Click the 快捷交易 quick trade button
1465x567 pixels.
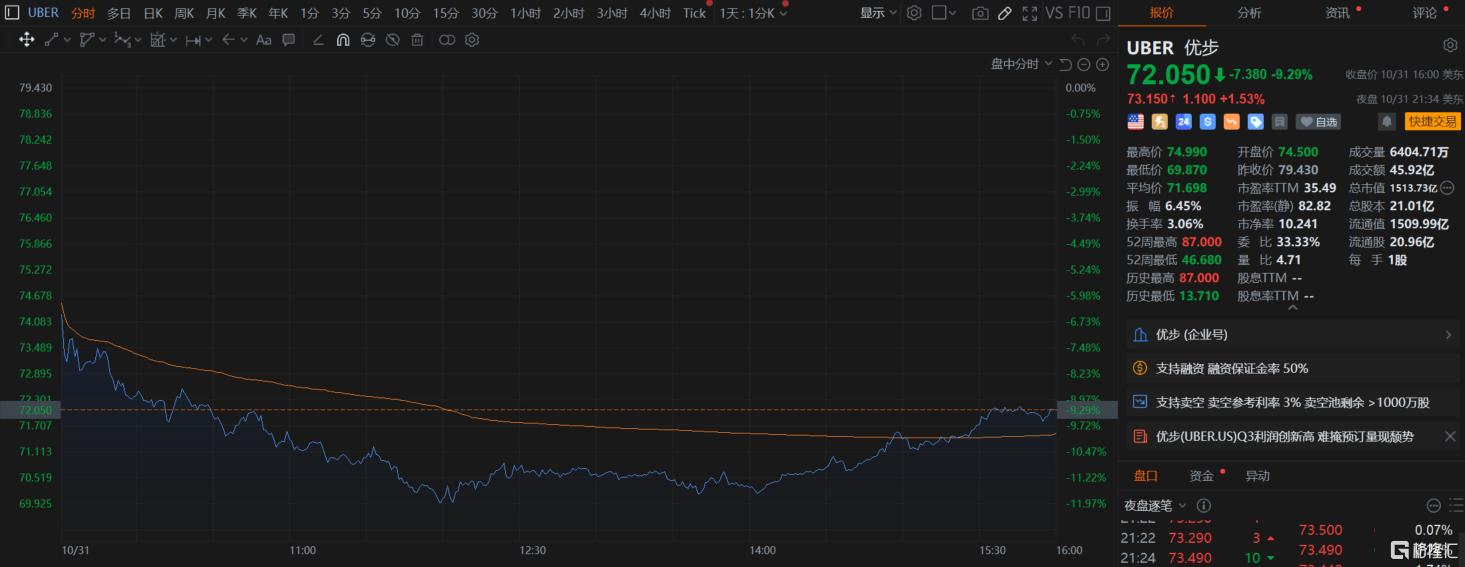coord(1432,121)
